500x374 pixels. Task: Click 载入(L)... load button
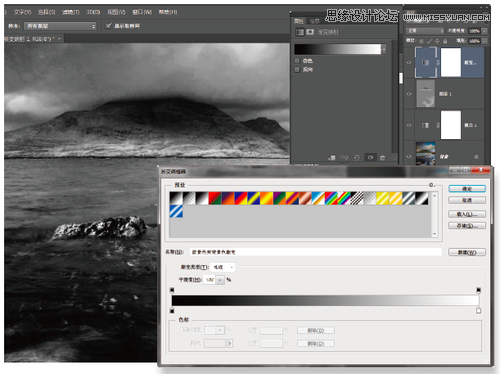click(467, 214)
